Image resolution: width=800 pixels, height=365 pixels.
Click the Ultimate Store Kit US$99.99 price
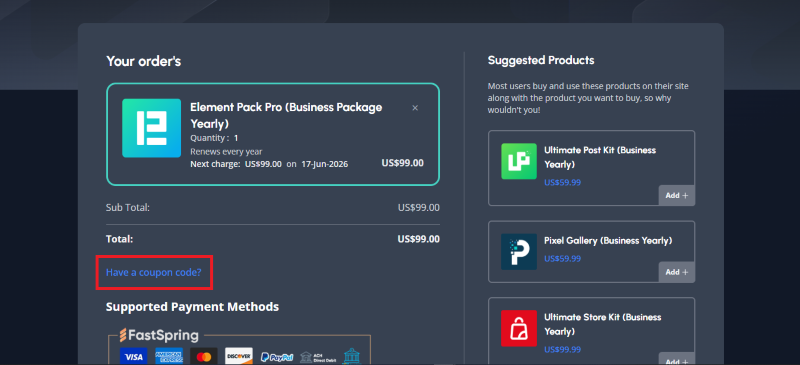point(562,350)
